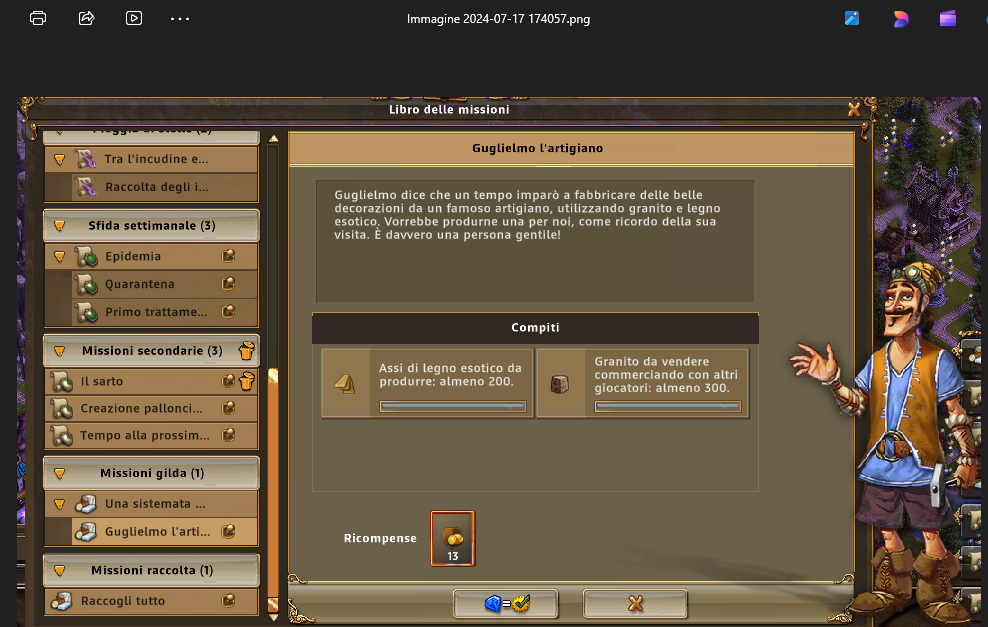This screenshot has height=627, width=988.
Task: Open the pink-orange Designer app icon
Action: click(x=900, y=19)
